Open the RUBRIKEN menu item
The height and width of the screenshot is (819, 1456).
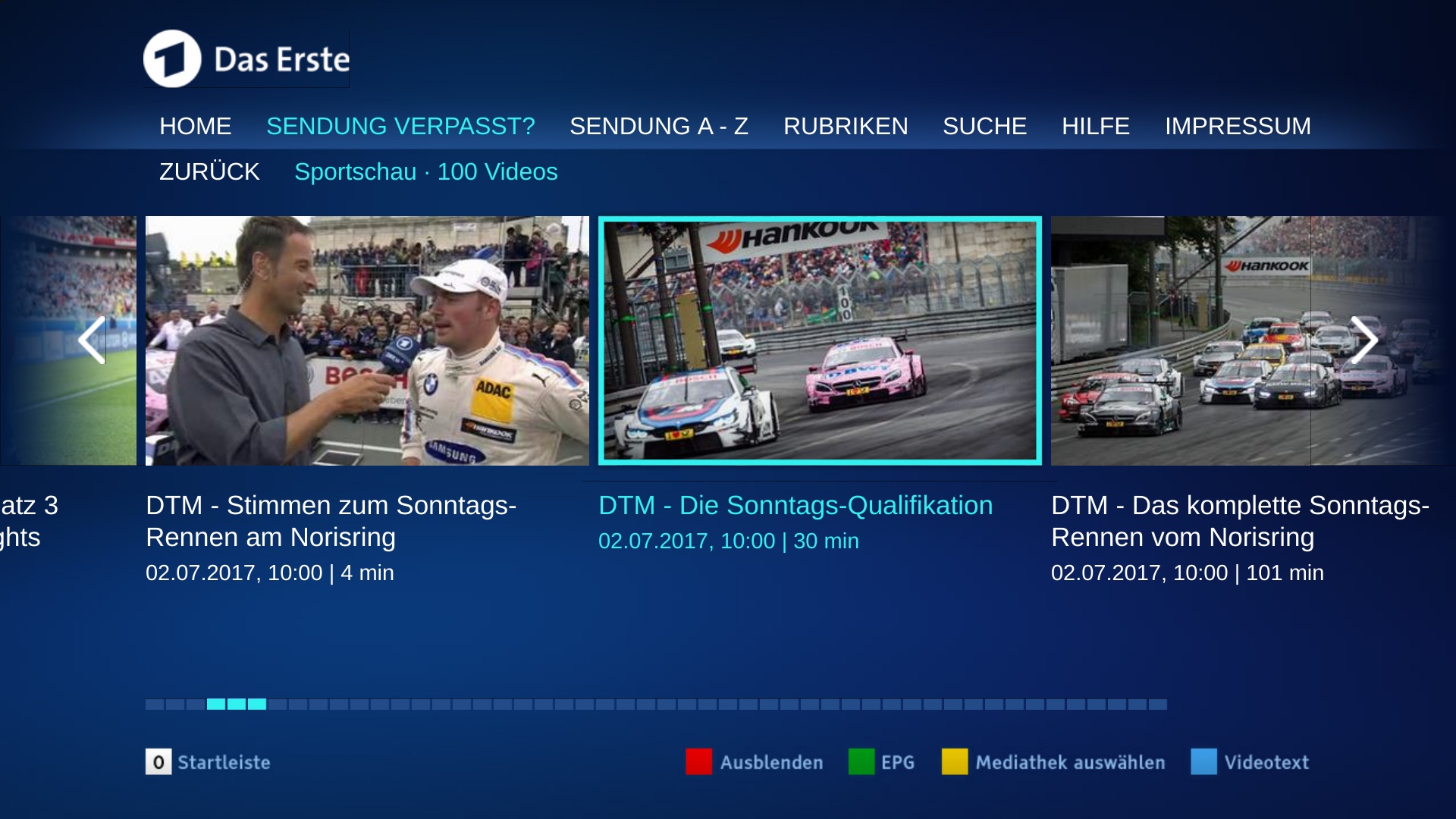coord(845,126)
